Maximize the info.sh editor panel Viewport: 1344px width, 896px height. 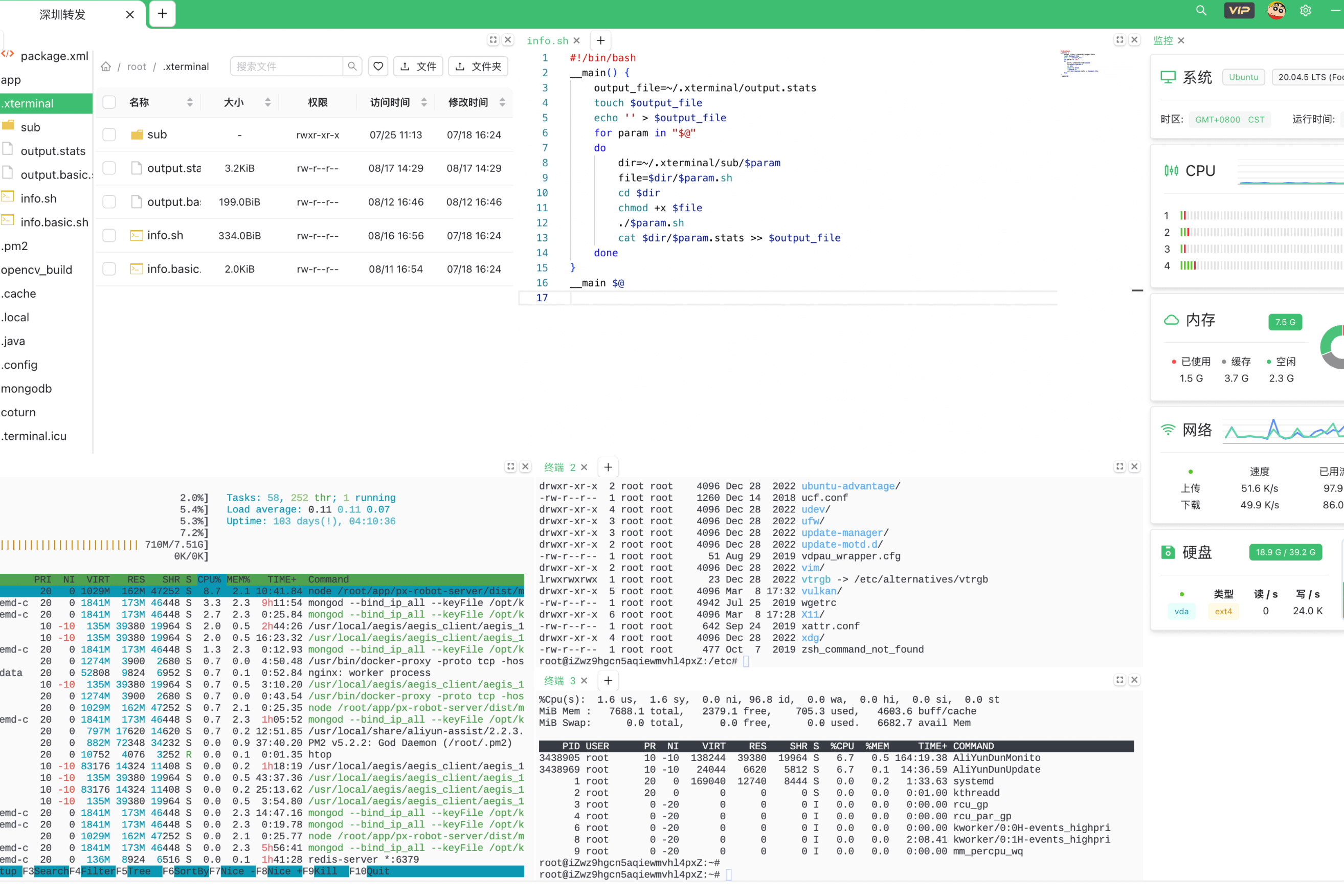(x=1119, y=40)
